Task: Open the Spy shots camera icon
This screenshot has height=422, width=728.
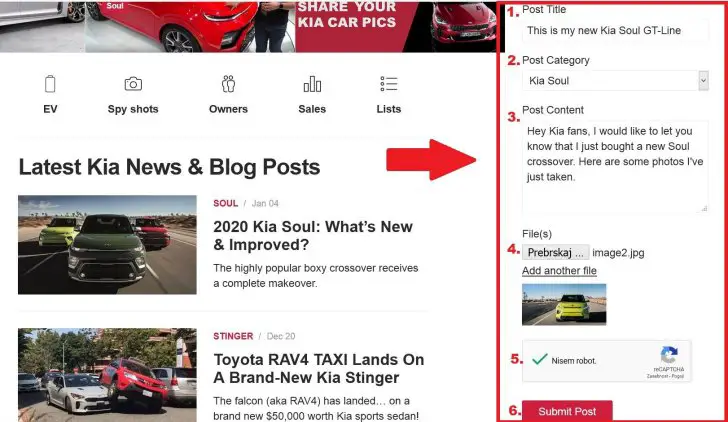Action: coord(133,84)
